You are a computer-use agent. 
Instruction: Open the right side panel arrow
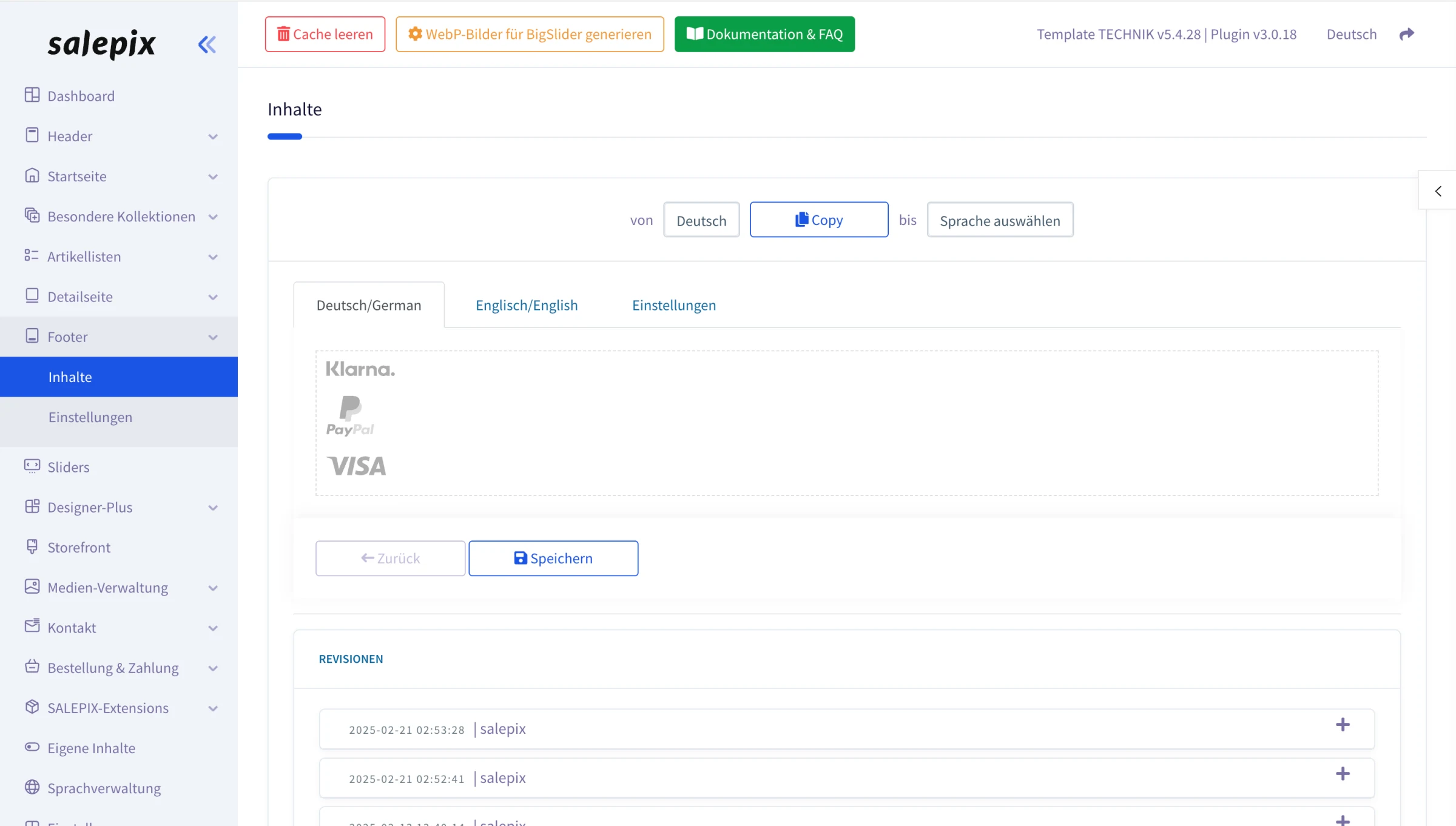click(1438, 191)
